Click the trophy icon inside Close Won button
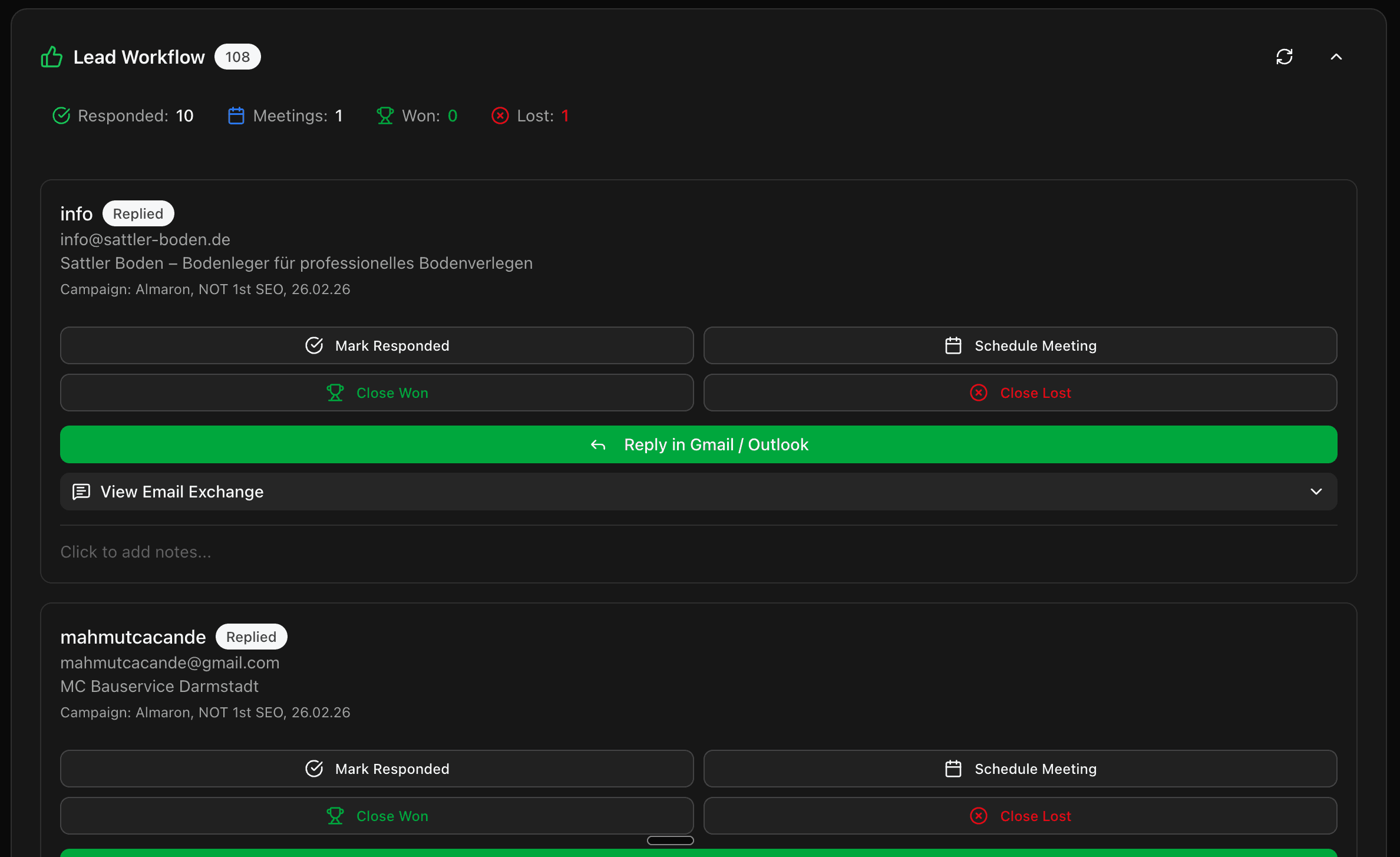This screenshot has width=1400, height=857. pyautogui.click(x=335, y=392)
